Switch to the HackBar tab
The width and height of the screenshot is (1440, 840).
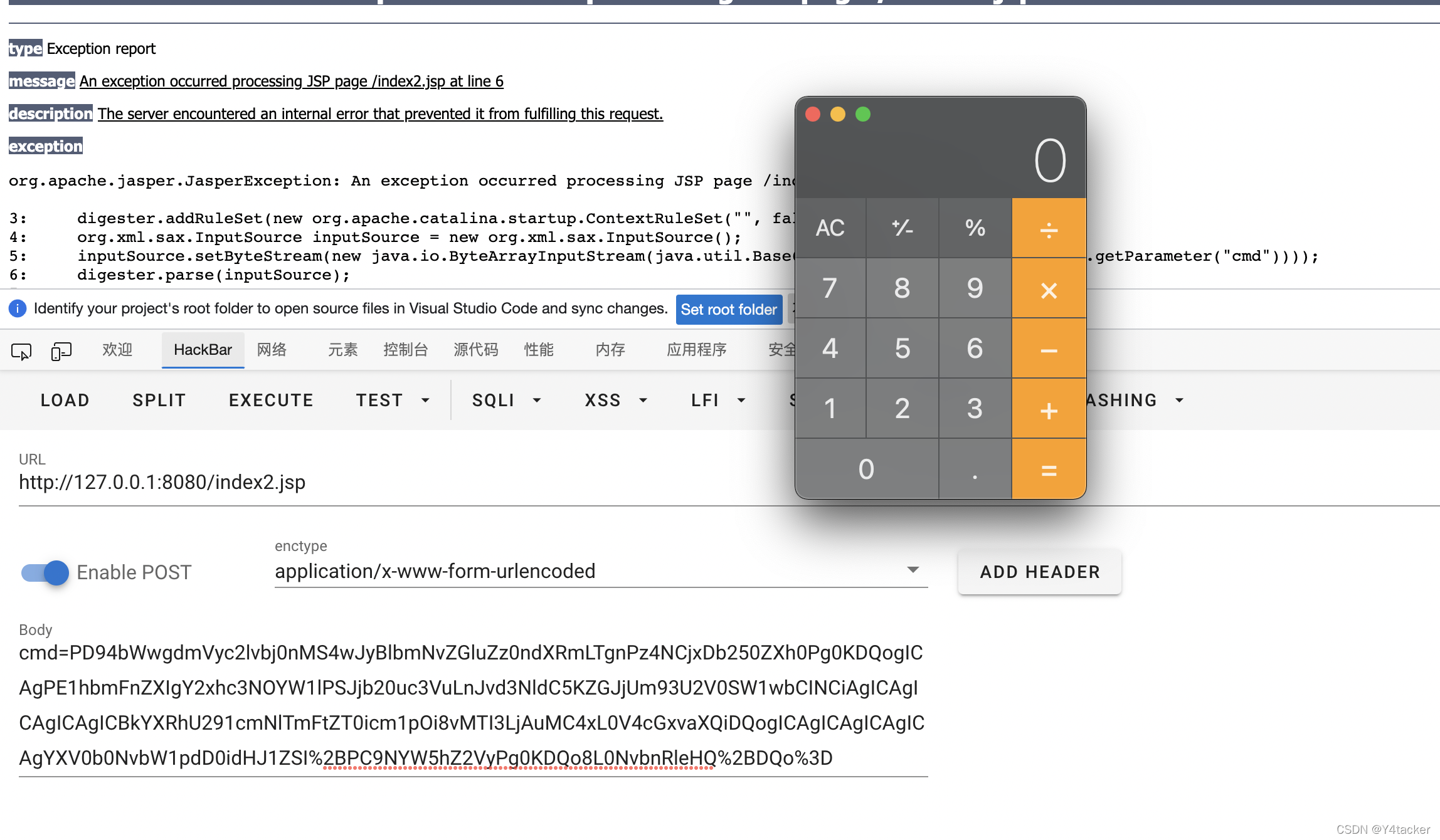[203, 350]
